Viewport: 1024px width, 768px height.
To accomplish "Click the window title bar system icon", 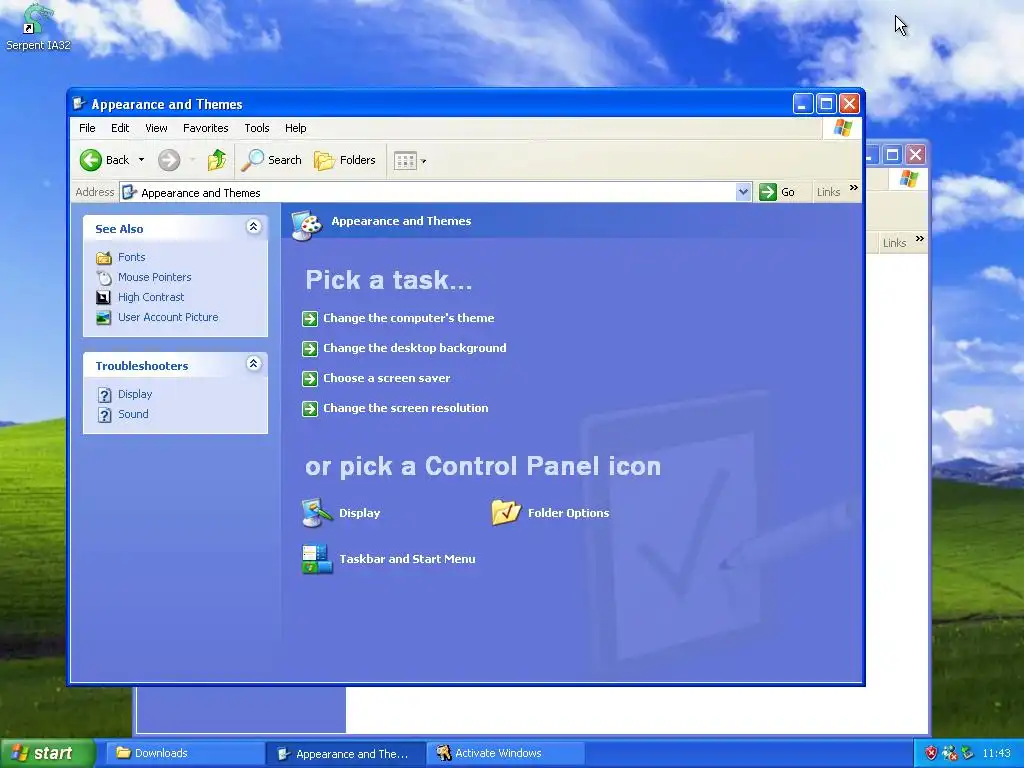I will 79,104.
